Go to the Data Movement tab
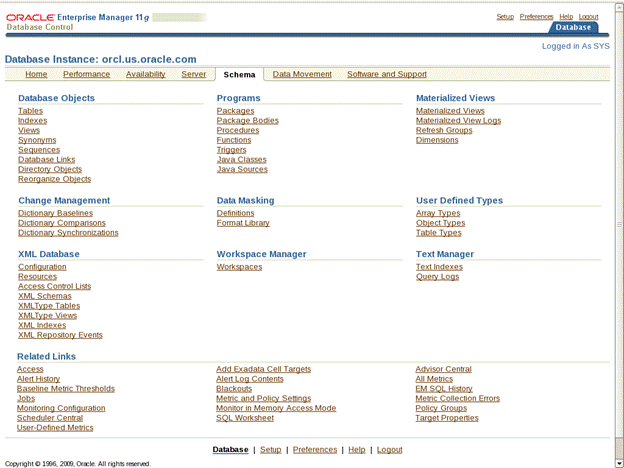This screenshot has width=624, height=468. tap(302, 74)
